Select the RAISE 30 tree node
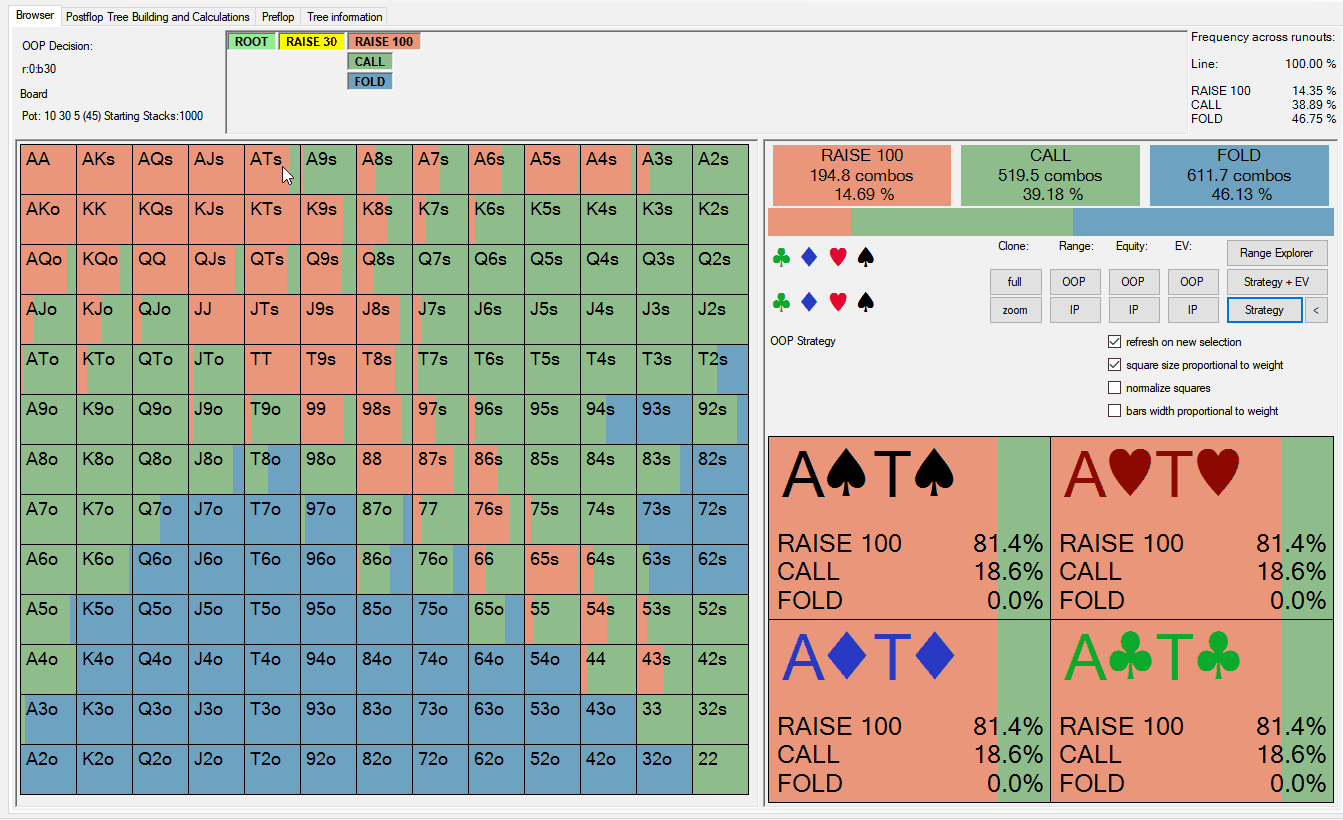This screenshot has width=1343, height=820. pos(311,42)
